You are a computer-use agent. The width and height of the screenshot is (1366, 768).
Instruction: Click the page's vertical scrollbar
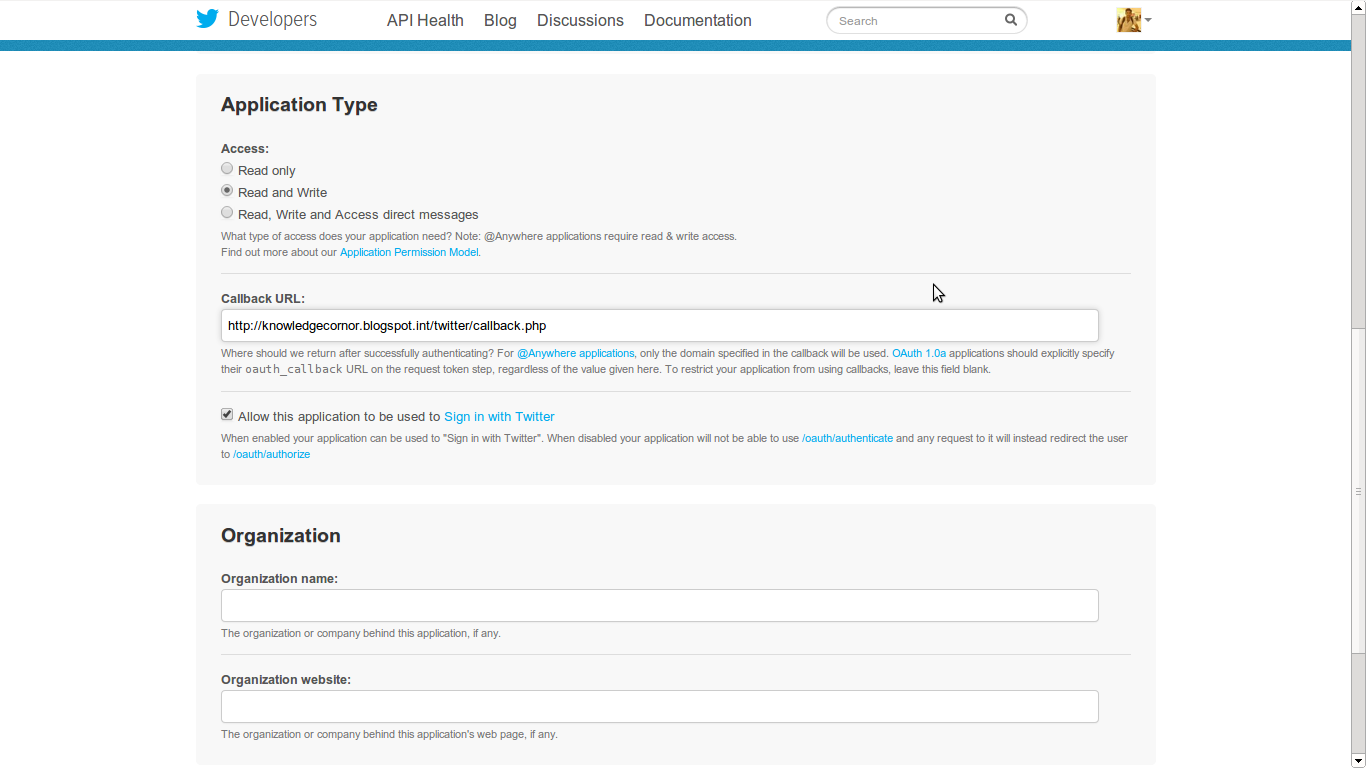point(1358,490)
